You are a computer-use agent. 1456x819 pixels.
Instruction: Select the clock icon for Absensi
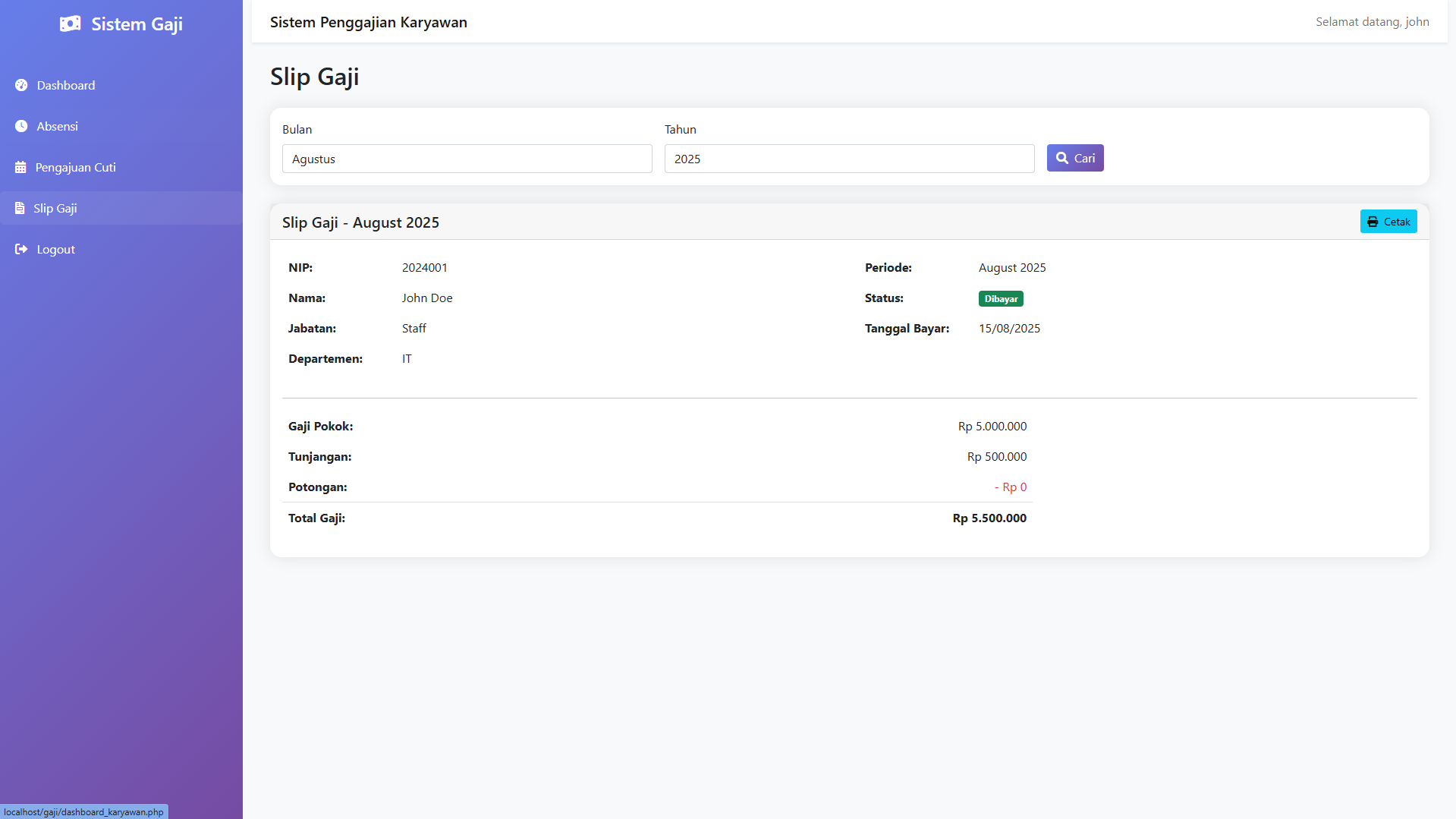[21, 127]
